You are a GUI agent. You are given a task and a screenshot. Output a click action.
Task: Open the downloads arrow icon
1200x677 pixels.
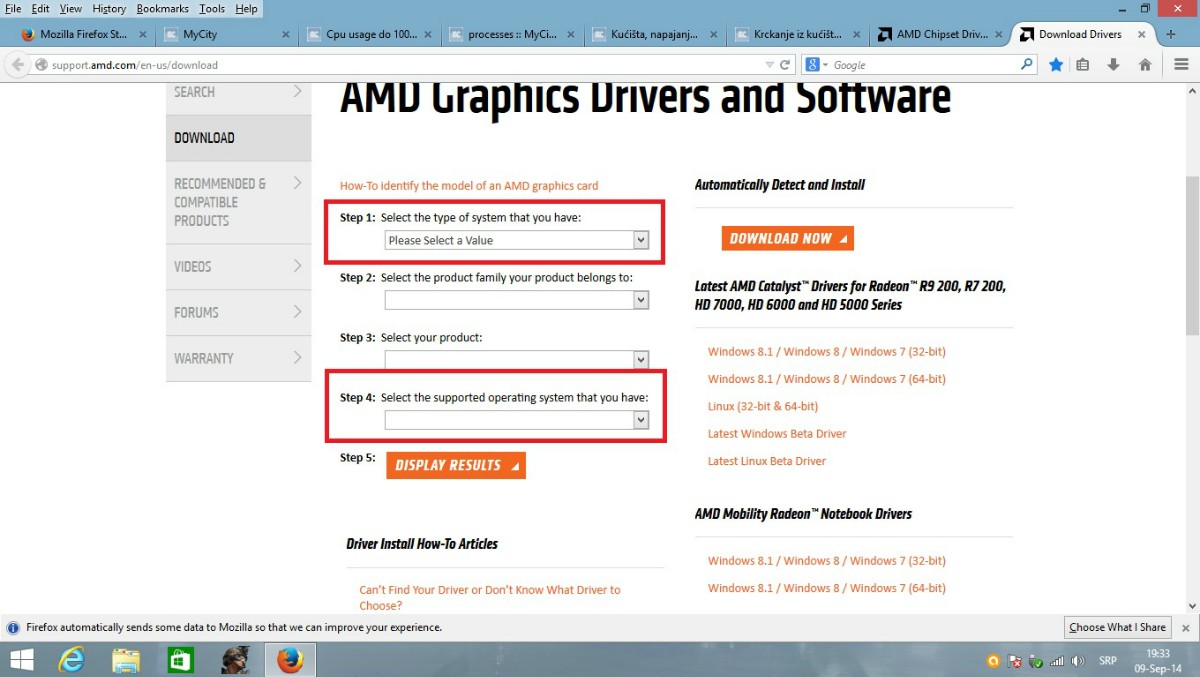1113,65
